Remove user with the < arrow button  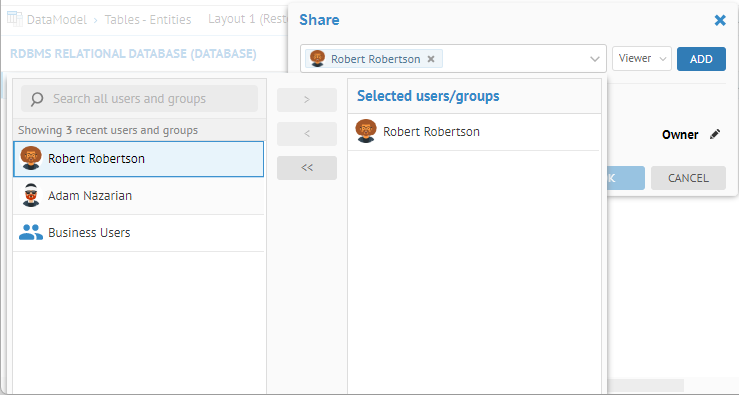tap(307, 133)
